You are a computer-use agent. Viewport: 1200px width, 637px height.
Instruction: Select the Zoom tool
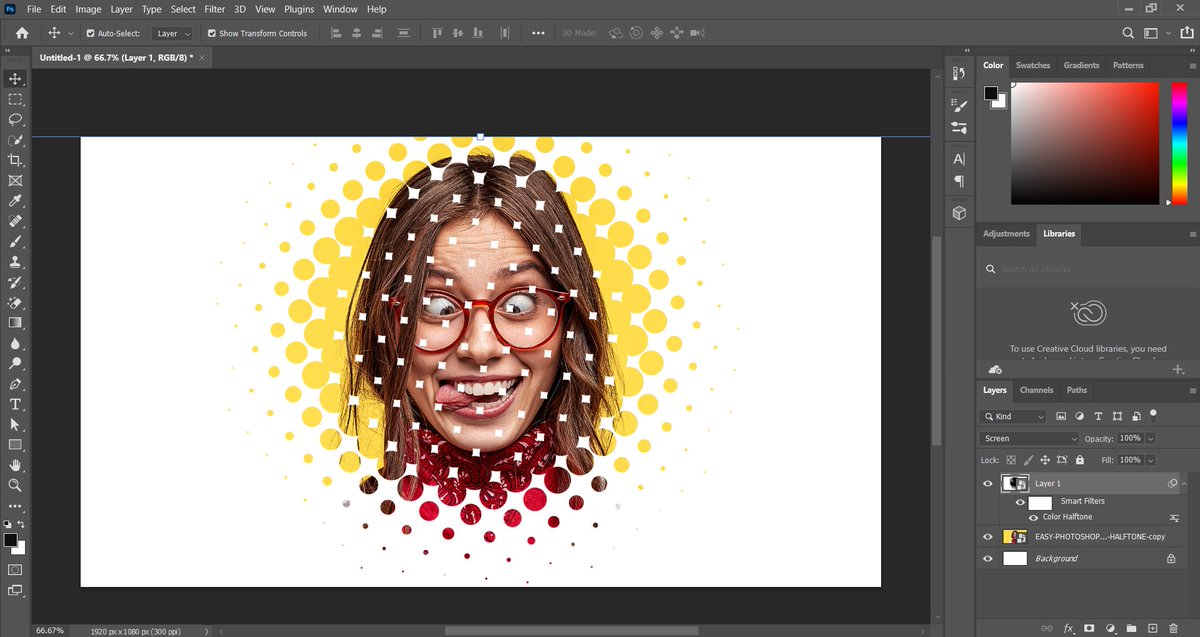coord(15,485)
